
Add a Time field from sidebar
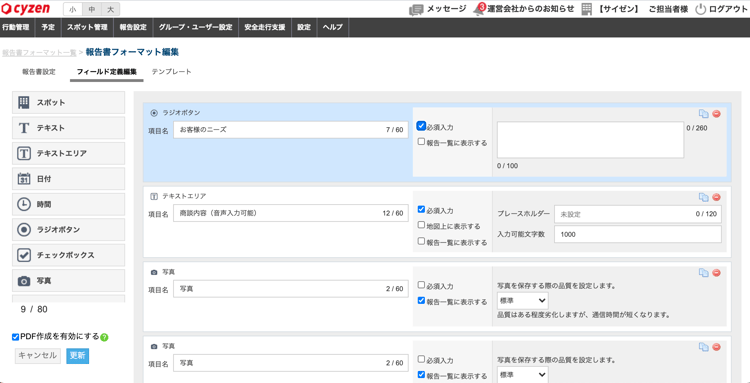point(68,204)
